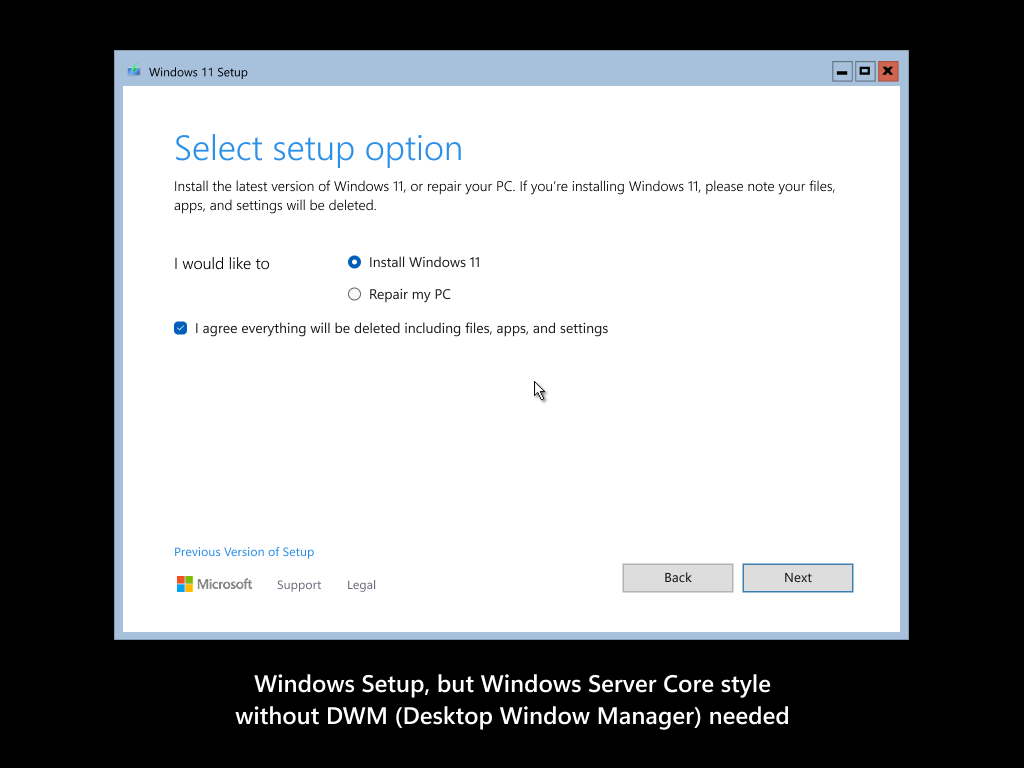
Task: Click the 'I agree everything will be deleted' label text
Action: tap(401, 328)
